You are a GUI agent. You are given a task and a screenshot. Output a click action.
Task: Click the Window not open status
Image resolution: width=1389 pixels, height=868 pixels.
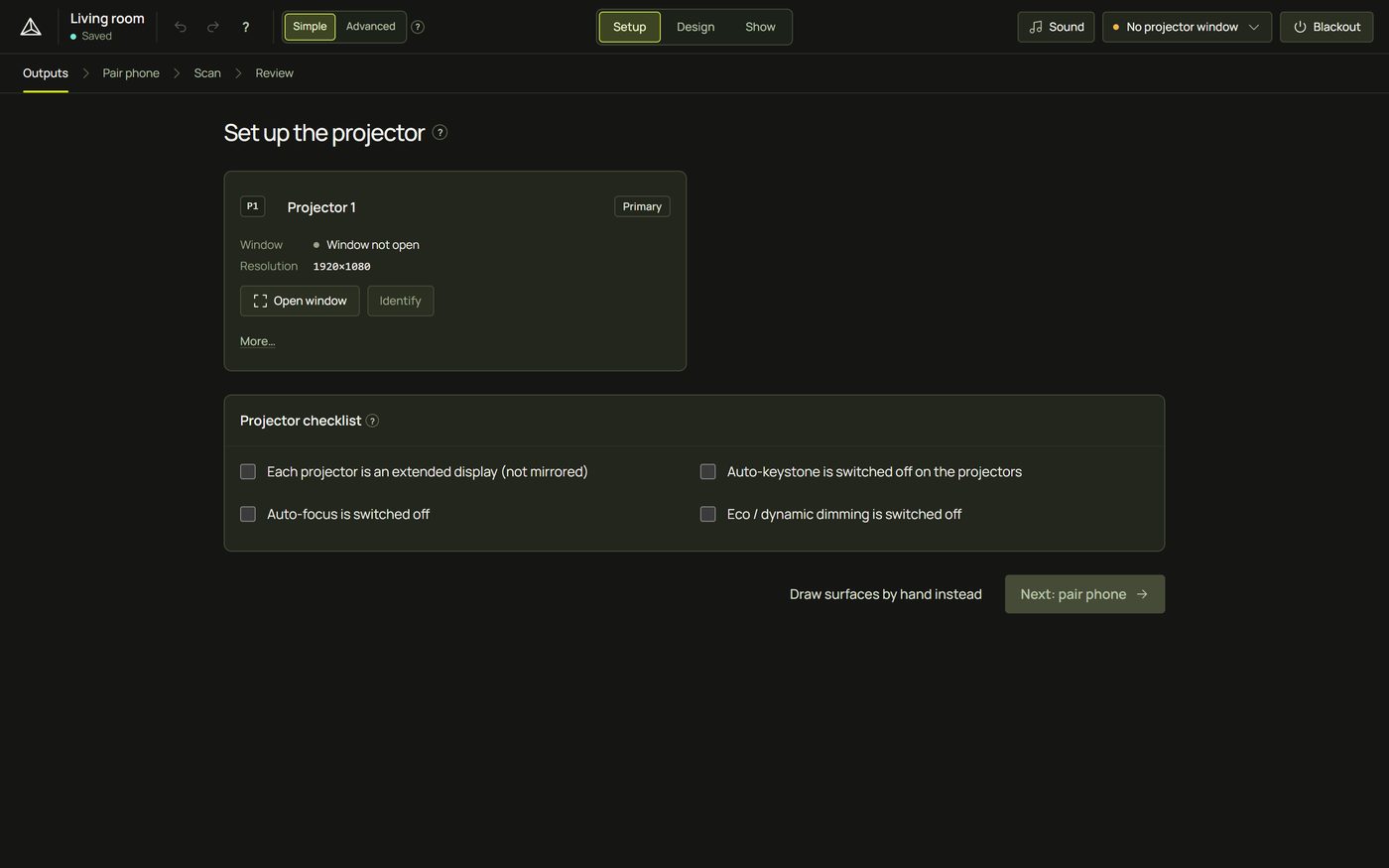366,245
